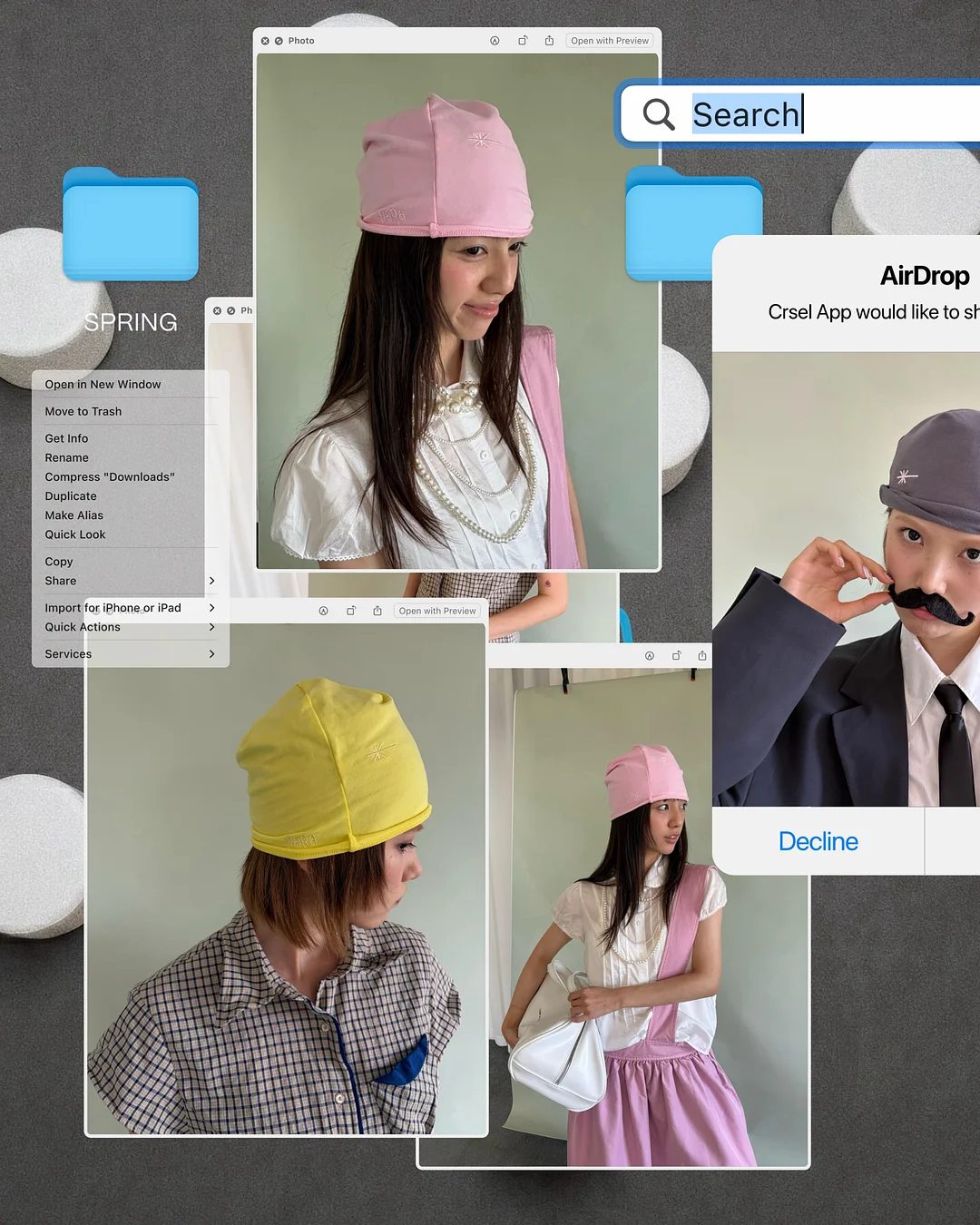Viewport: 980px width, 1225px height.
Task: Click share icon above pink skirt photo
Action: pyautogui.click(x=702, y=655)
